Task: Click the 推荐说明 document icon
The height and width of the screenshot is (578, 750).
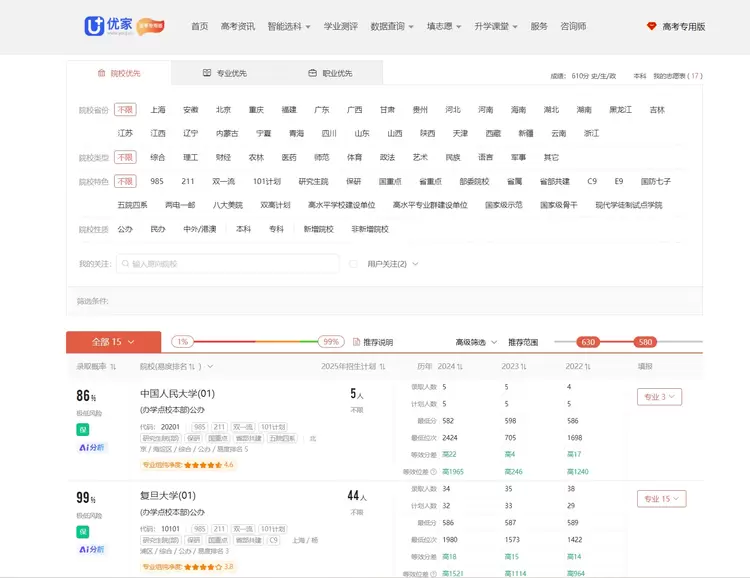Action: (x=355, y=342)
